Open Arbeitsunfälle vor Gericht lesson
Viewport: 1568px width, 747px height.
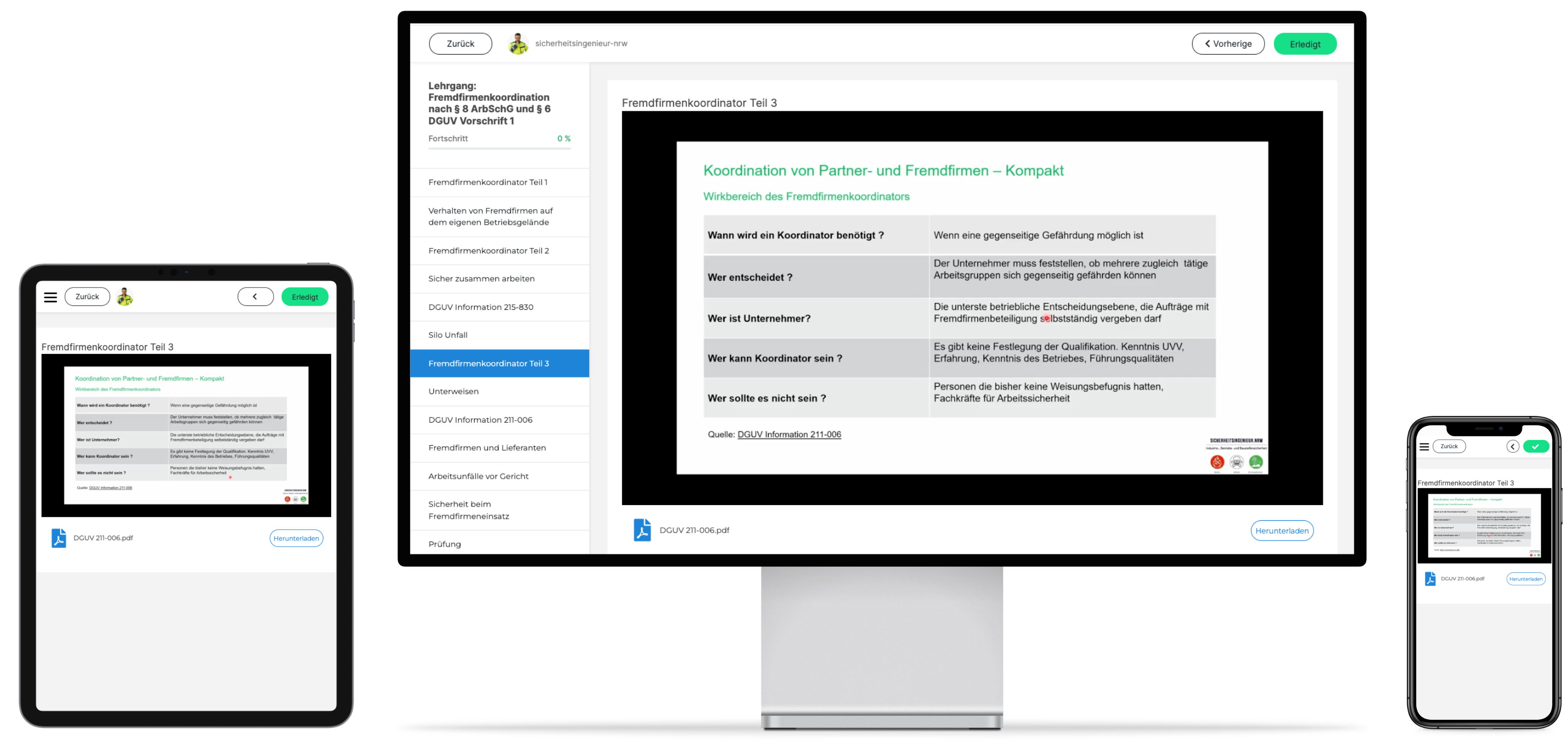click(x=499, y=476)
